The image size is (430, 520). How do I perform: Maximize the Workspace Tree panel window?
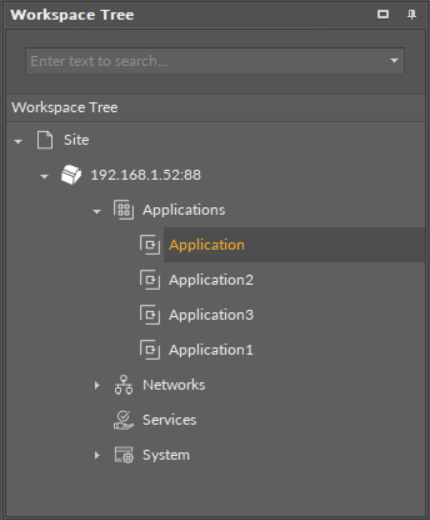pos(383,14)
